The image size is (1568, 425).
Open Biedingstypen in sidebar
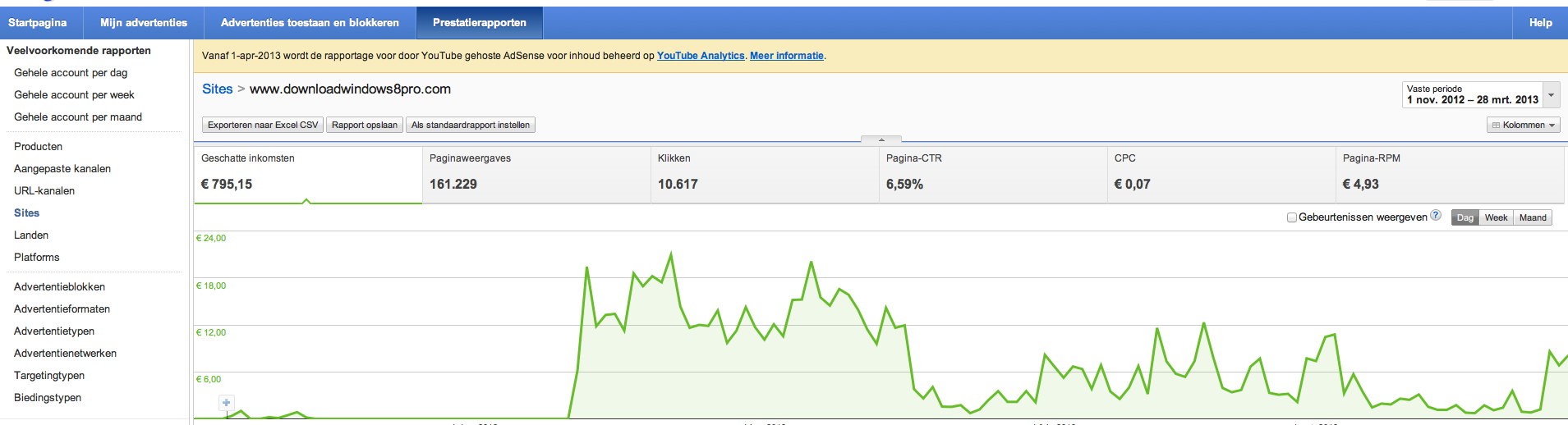tap(48, 397)
